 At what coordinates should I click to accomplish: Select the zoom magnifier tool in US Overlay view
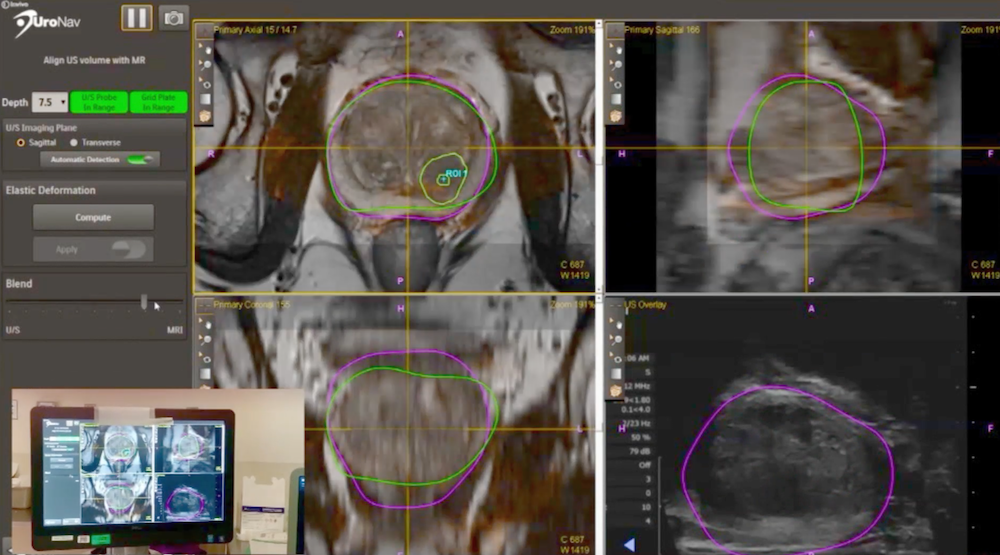[618, 341]
